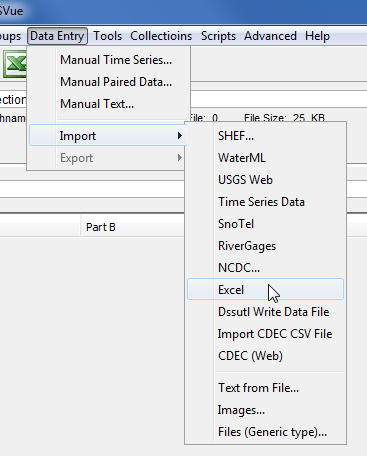
Task: Select Manual Text option
Action: click(x=97, y=104)
